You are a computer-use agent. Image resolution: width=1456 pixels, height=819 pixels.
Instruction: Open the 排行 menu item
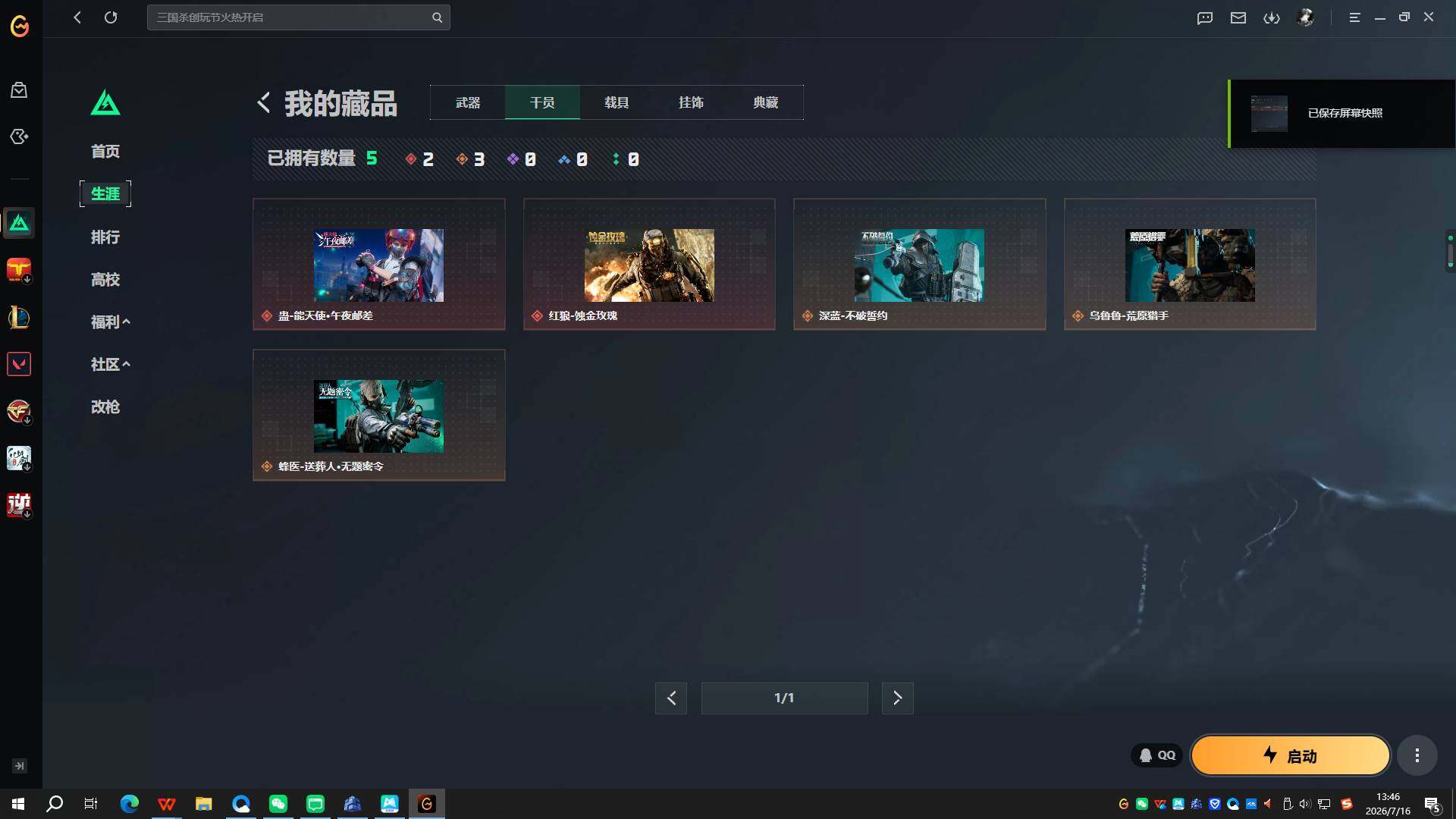click(105, 237)
